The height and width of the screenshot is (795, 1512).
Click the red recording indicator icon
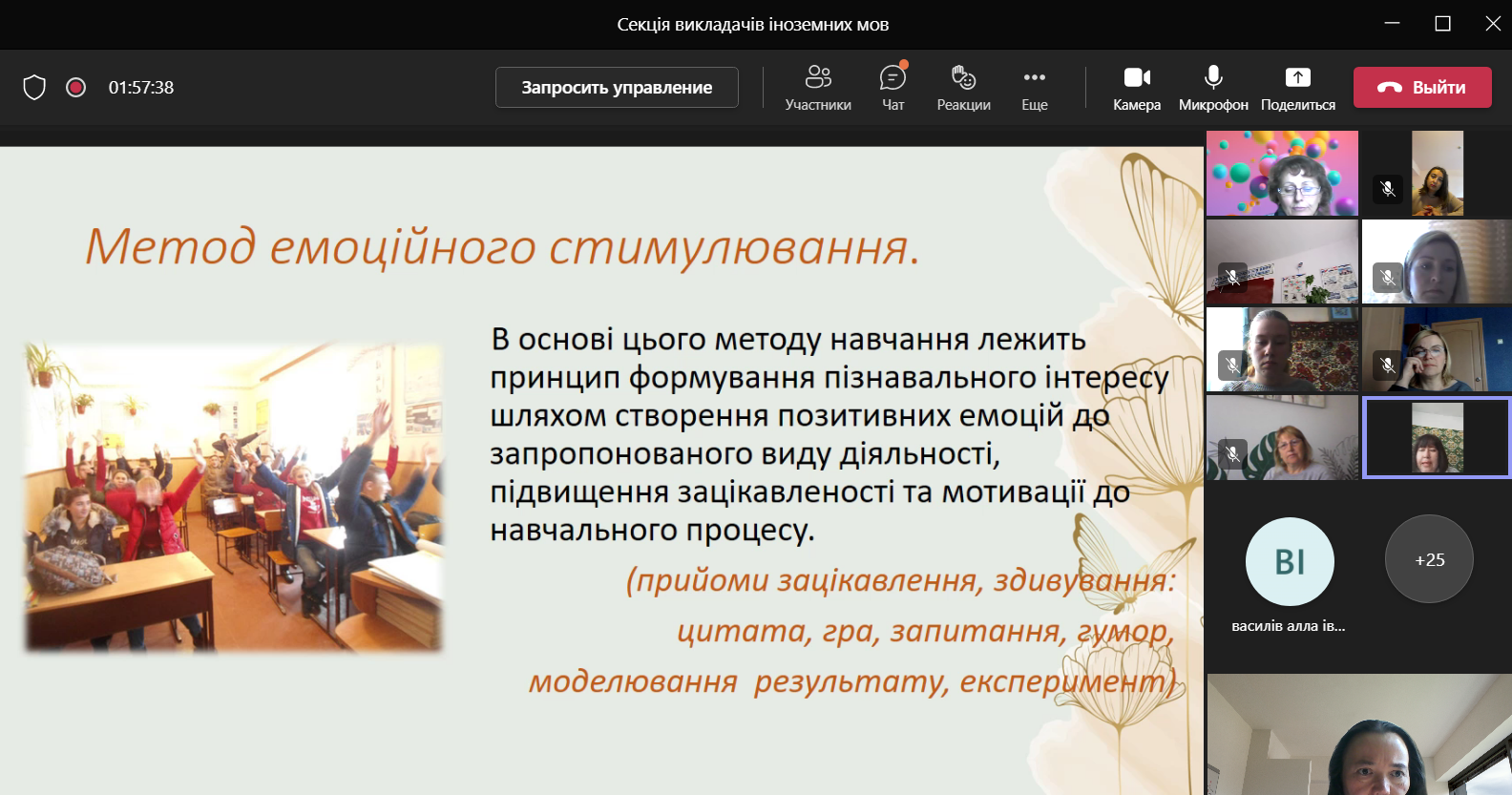[76, 88]
